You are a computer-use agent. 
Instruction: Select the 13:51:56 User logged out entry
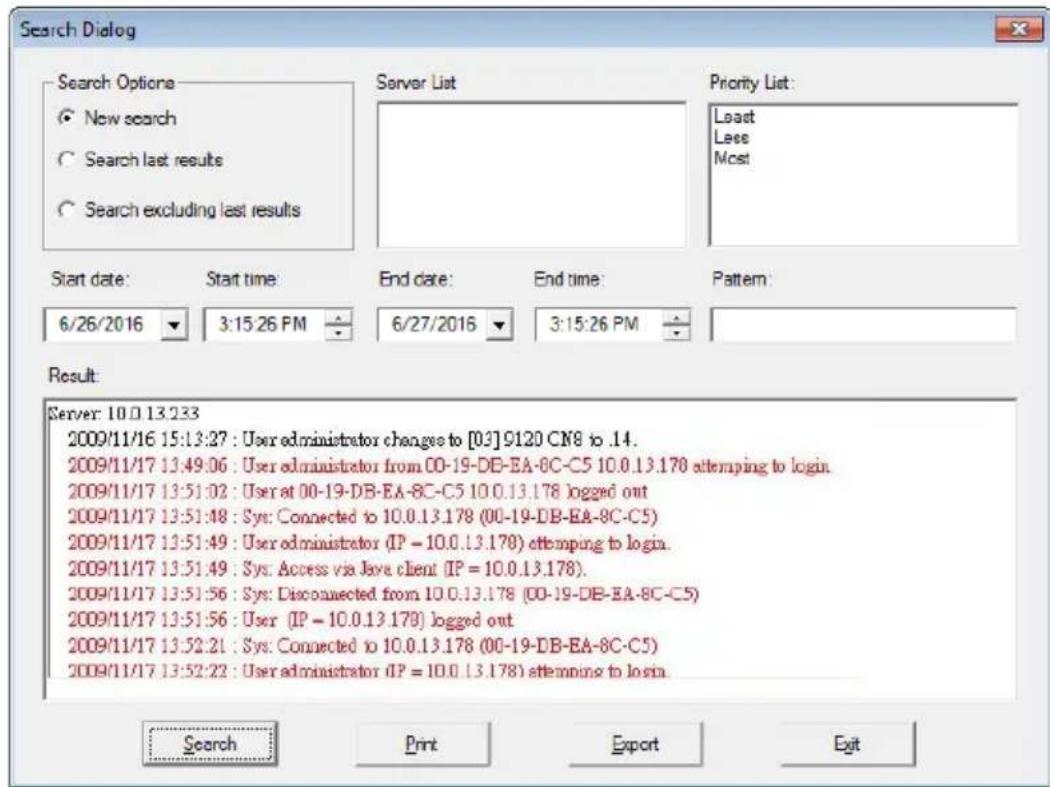(290, 620)
